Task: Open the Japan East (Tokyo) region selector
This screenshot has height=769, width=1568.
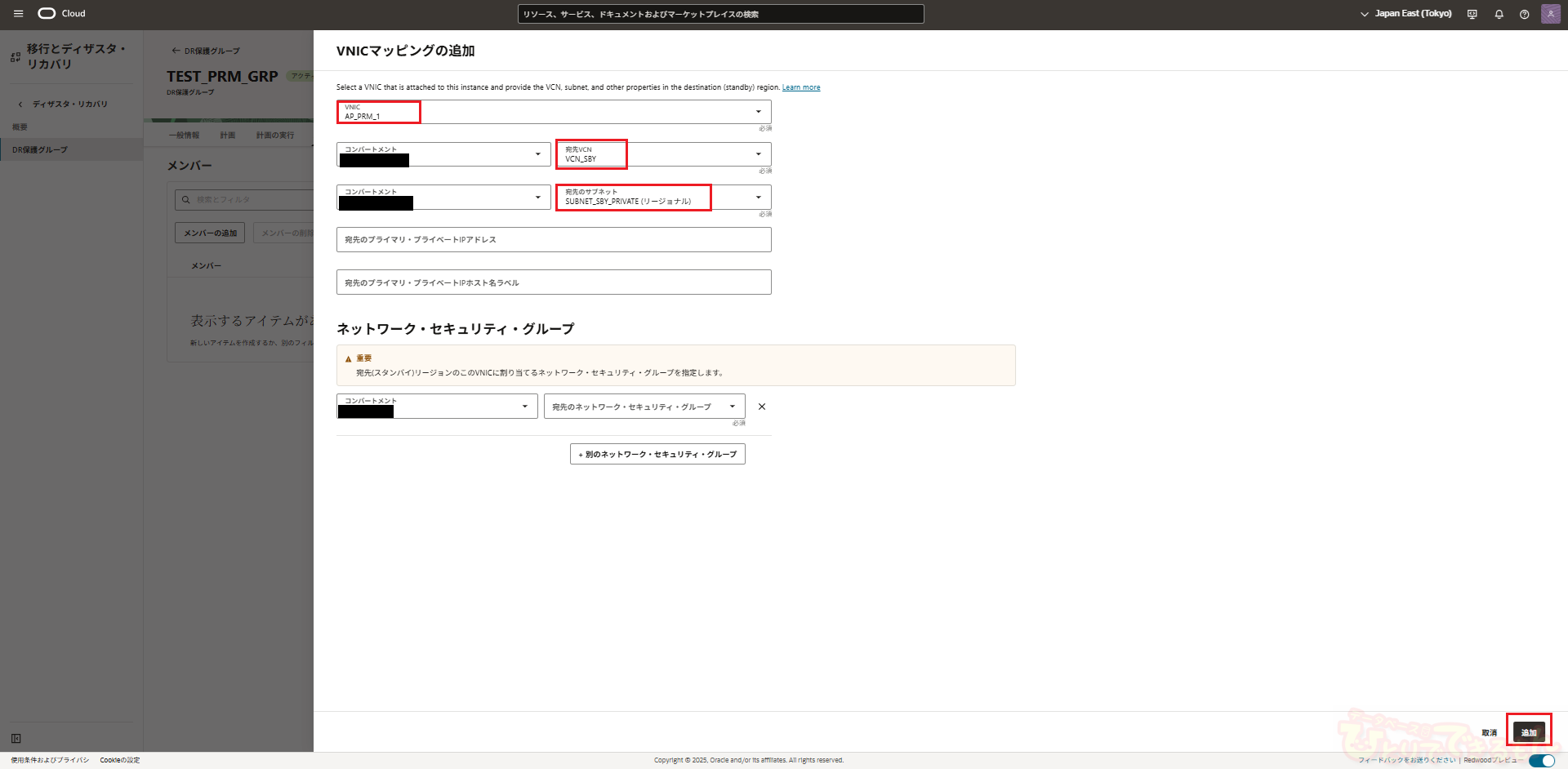Action: pyautogui.click(x=1405, y=14)
